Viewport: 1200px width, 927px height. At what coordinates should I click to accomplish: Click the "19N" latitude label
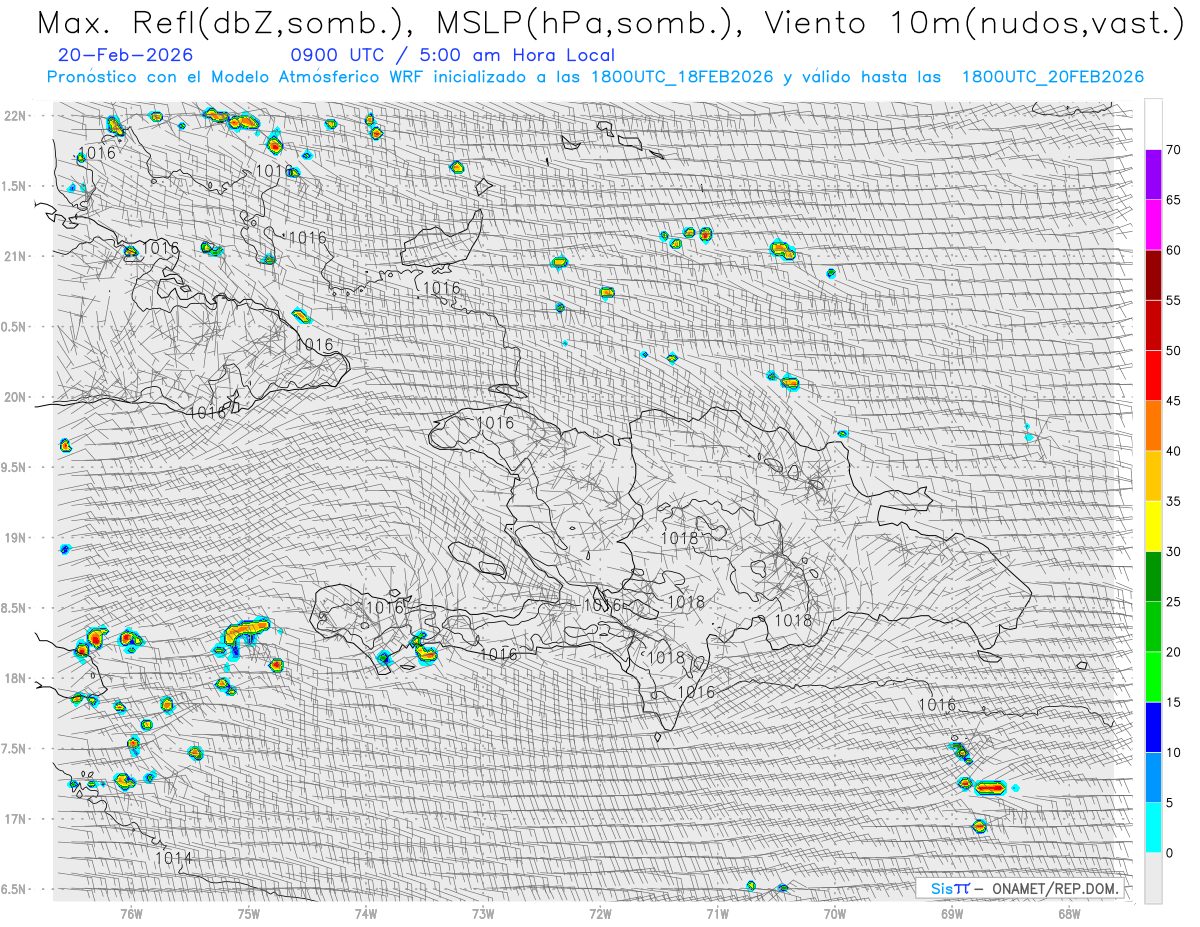(15, 538)
